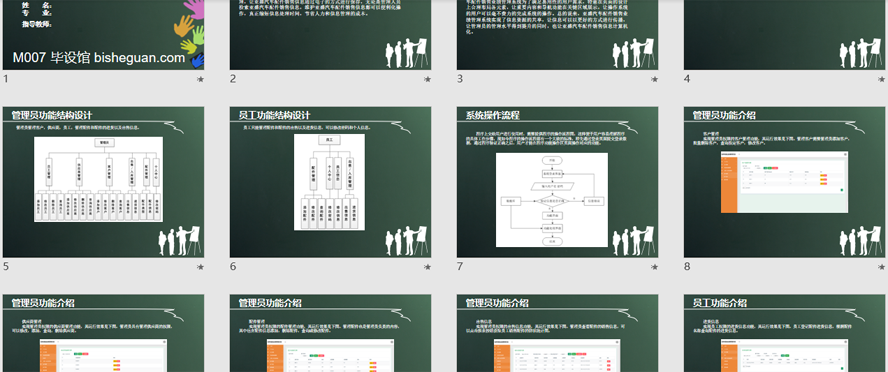This screenshot has height=372, width=888.
Task: Select slide 3 thumbnail
Action: tap(558, 35)
